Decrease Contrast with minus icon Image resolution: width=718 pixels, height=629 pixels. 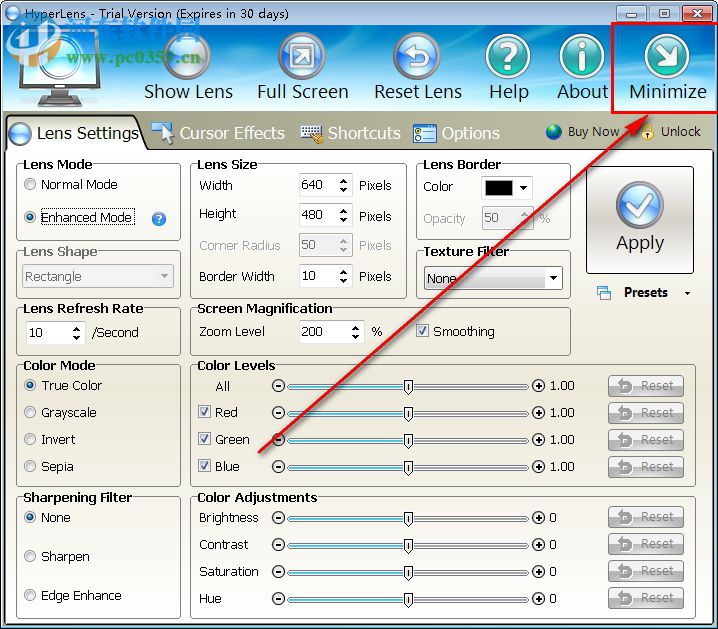click(278, 545)
